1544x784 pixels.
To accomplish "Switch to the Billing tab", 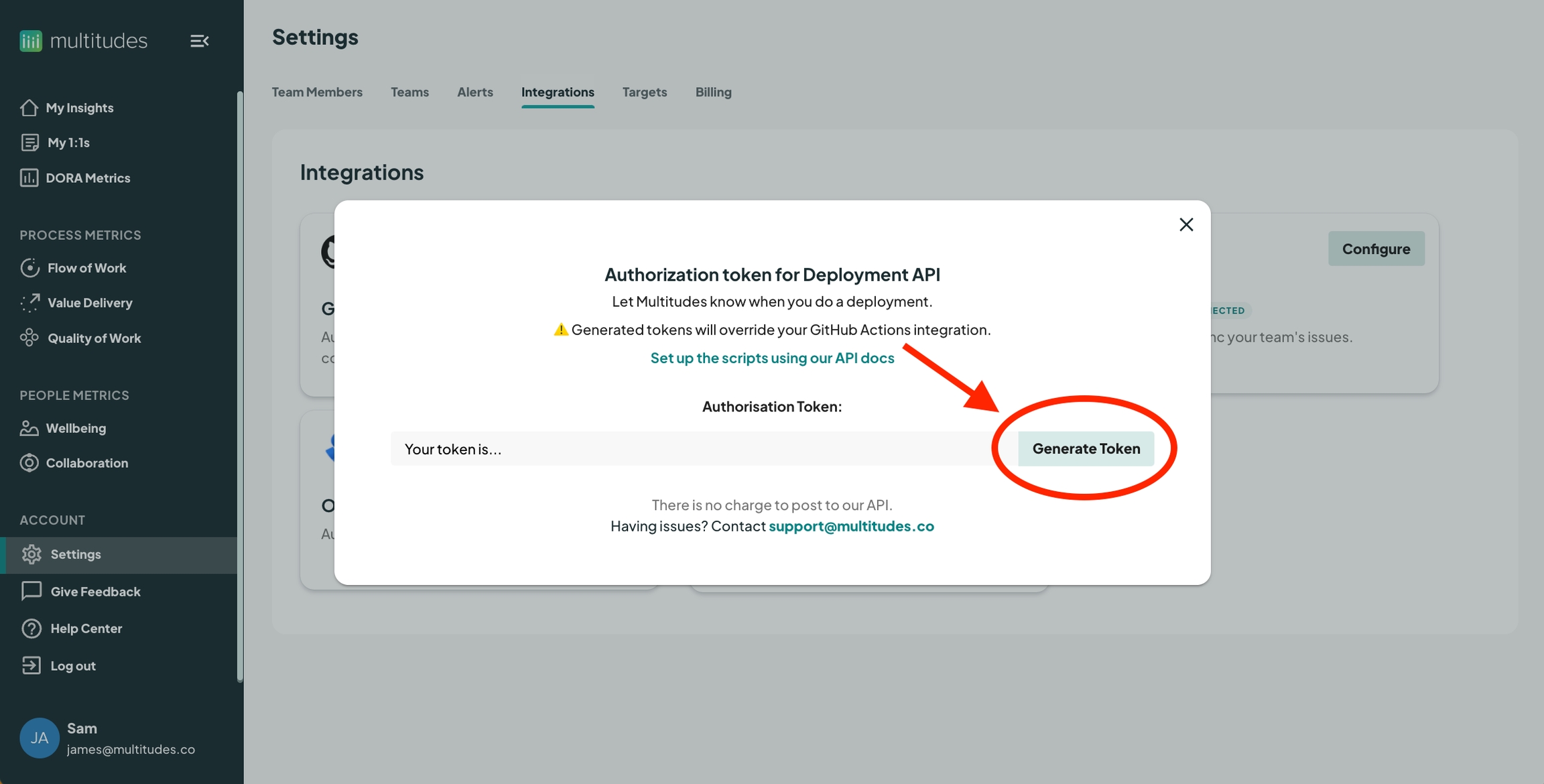I will pos(713,92).
